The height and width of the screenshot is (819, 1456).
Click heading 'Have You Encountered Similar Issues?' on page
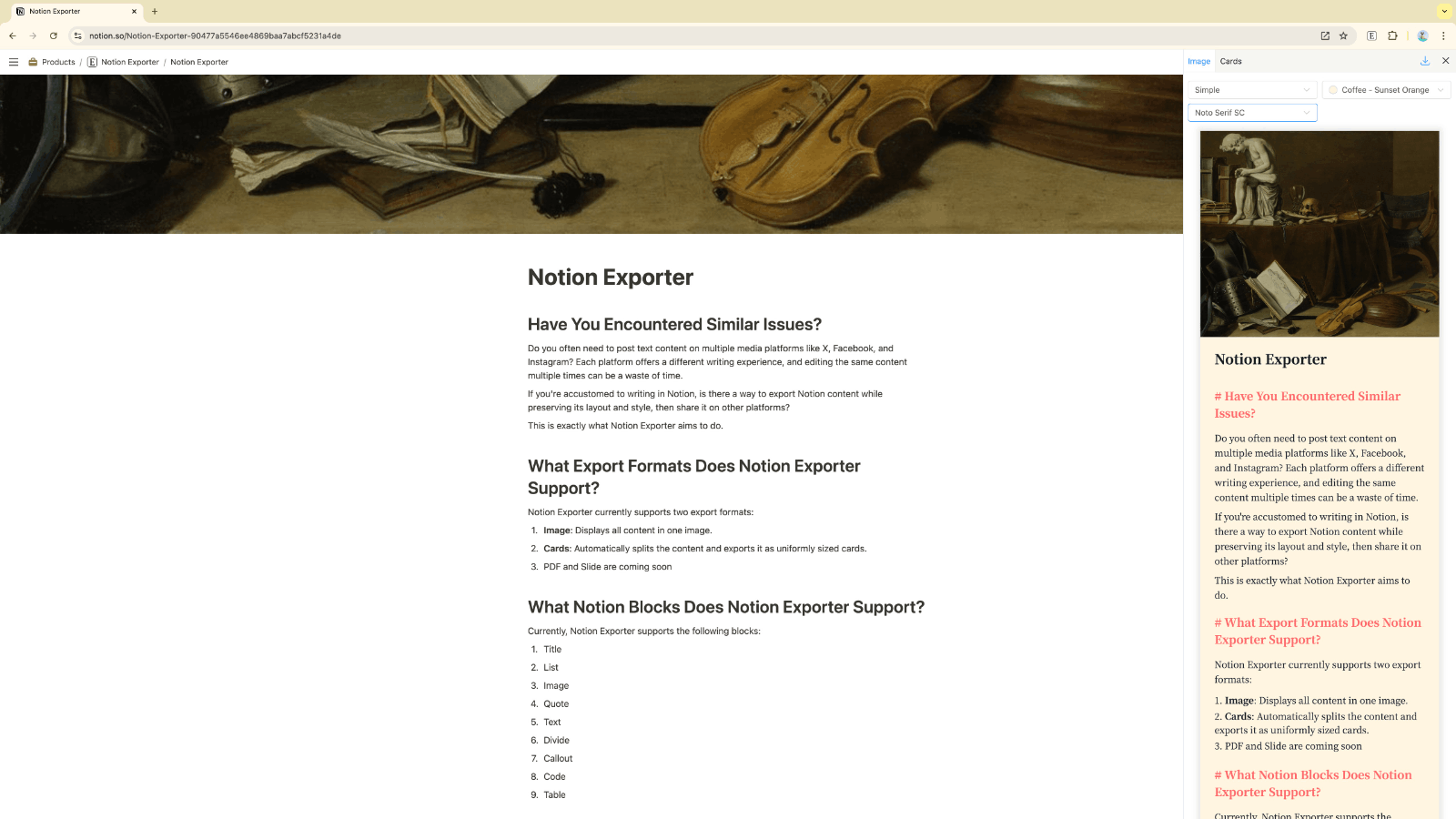coord(674,325)
